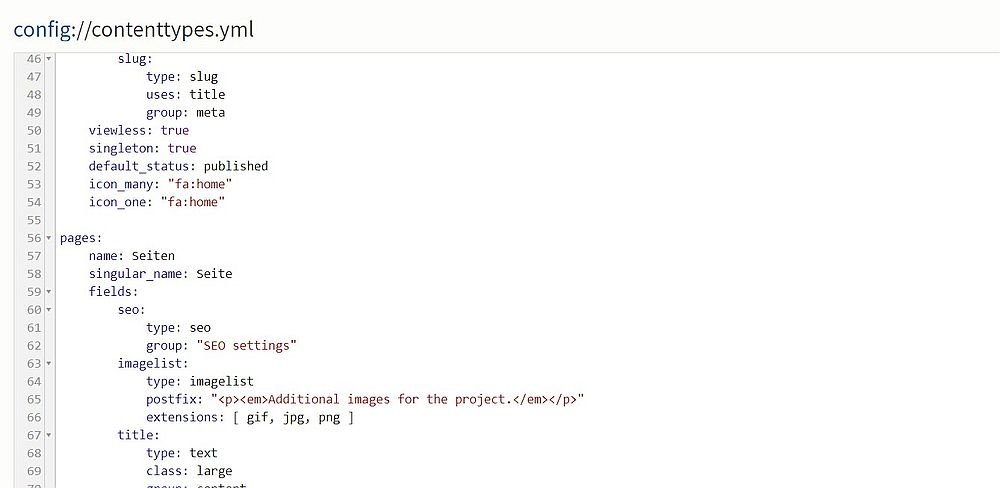Click line number 55 in the gutter
The width and height of the screenshot is (1000, 488).
(x=34, y=220)
